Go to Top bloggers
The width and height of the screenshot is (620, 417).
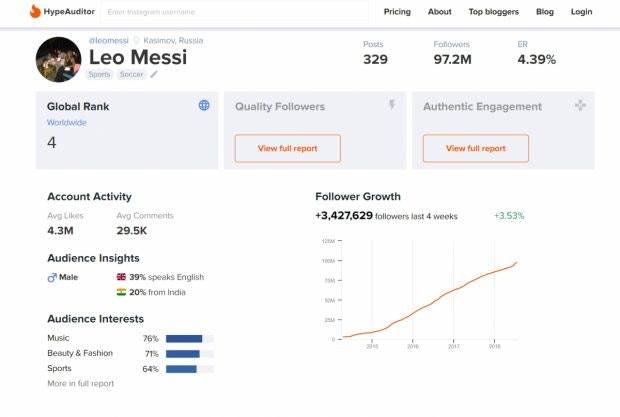[493, 12]
